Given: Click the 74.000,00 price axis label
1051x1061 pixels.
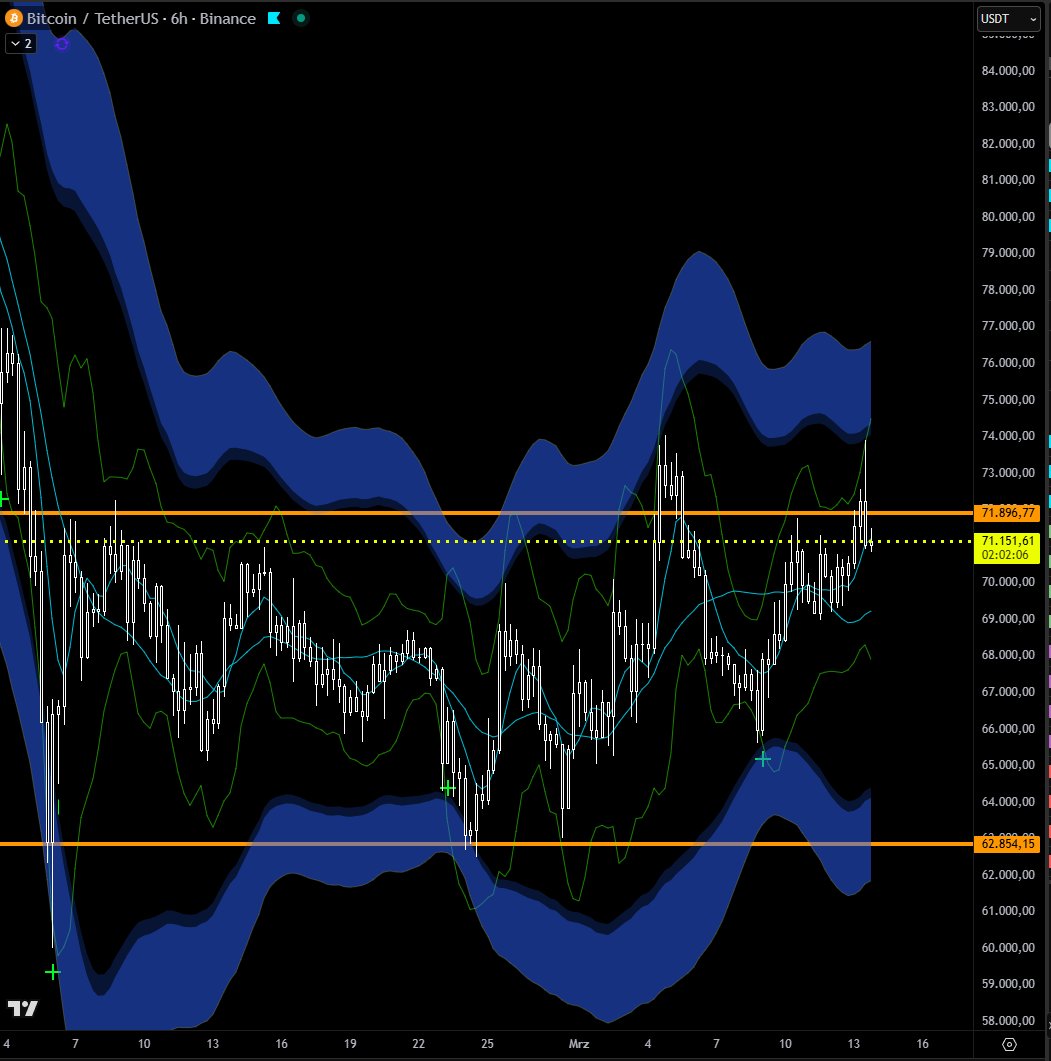Looking at the screenshot, I should (x=1008, y=435).
